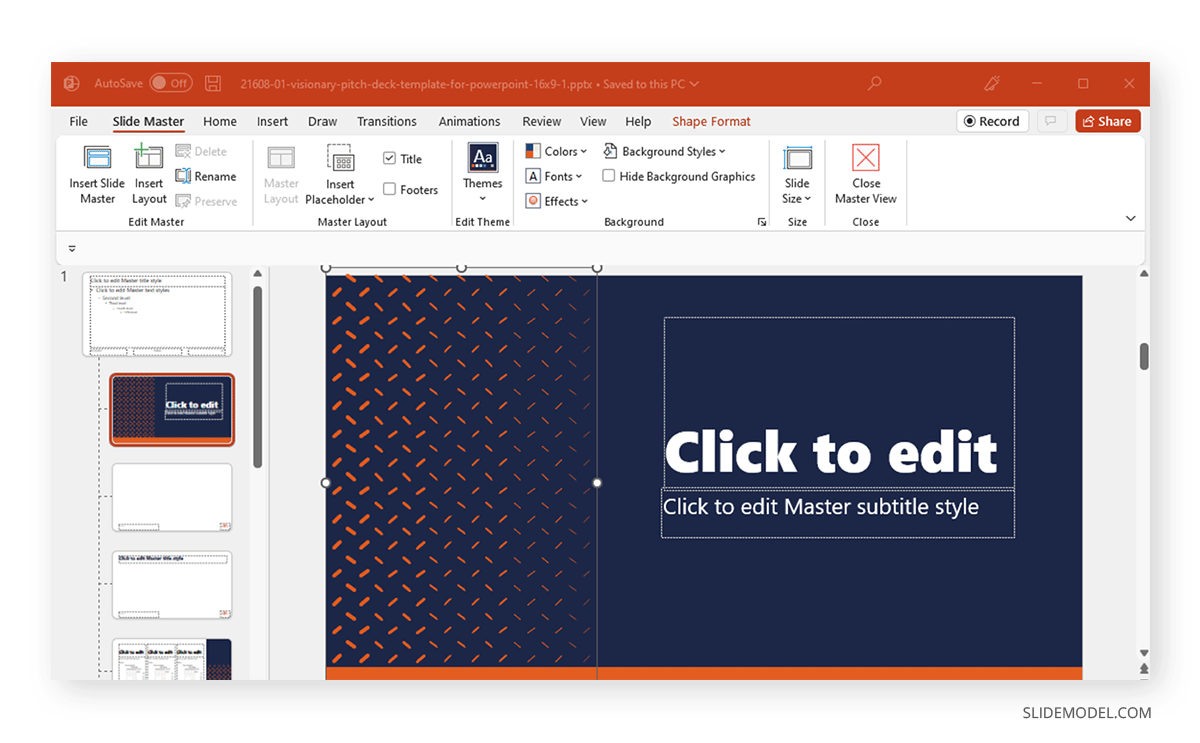Screen dimensions: 1200x743
Task: Click the Share button
Action: click(1107, 120)
